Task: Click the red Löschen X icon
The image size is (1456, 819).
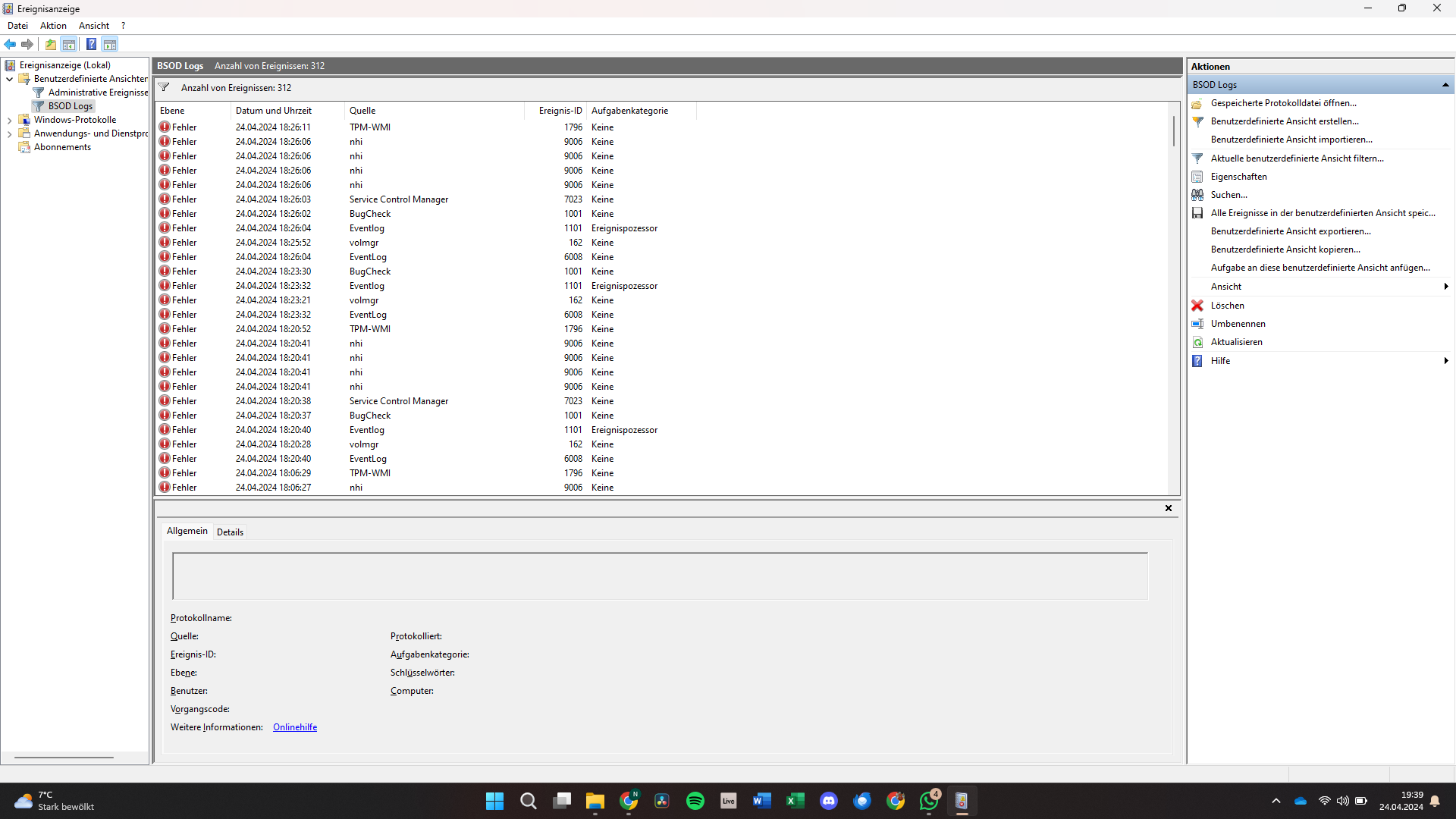Action: pyautogui.click(x=1197, y=306)
